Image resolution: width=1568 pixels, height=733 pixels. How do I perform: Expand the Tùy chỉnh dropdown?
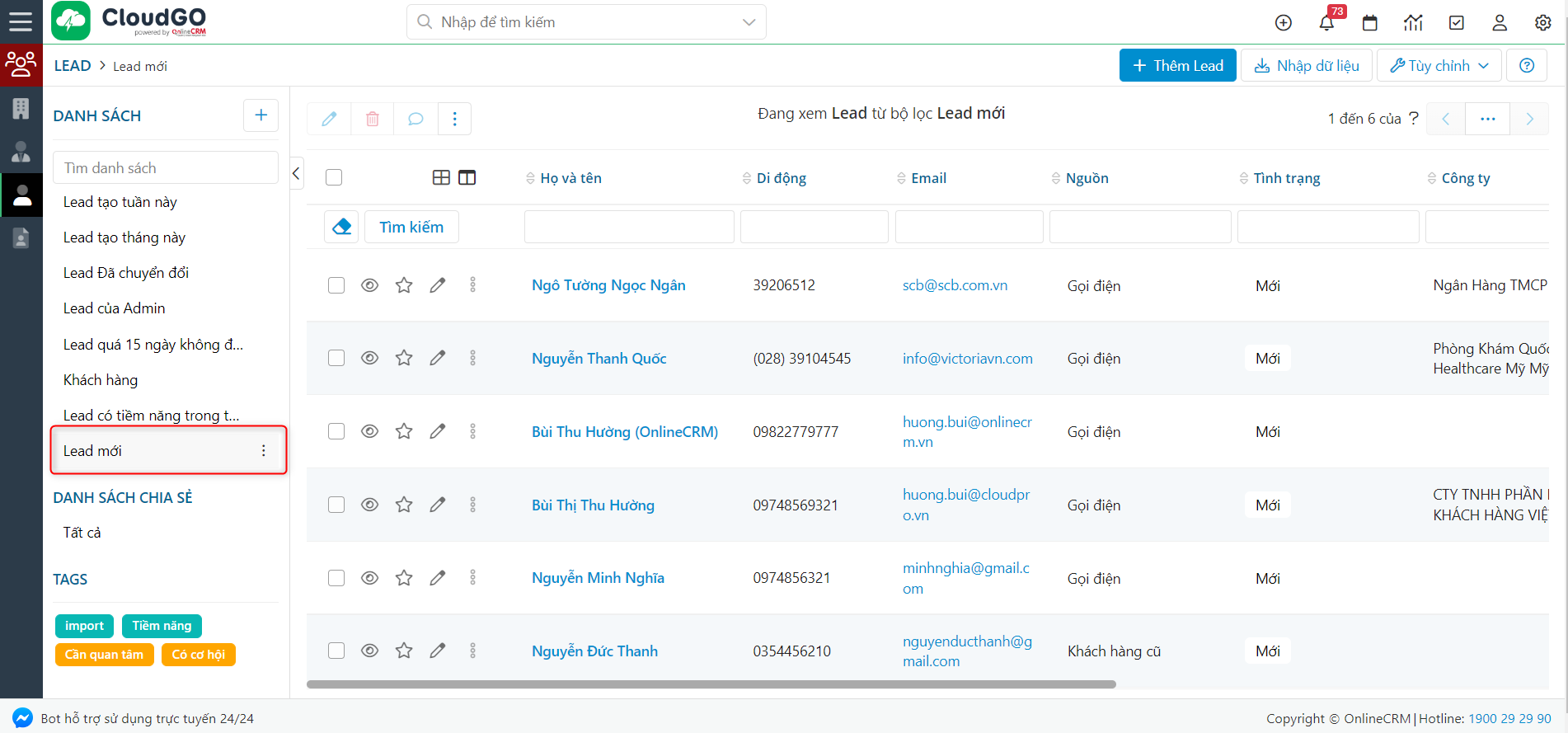[x=1439, y=66]
